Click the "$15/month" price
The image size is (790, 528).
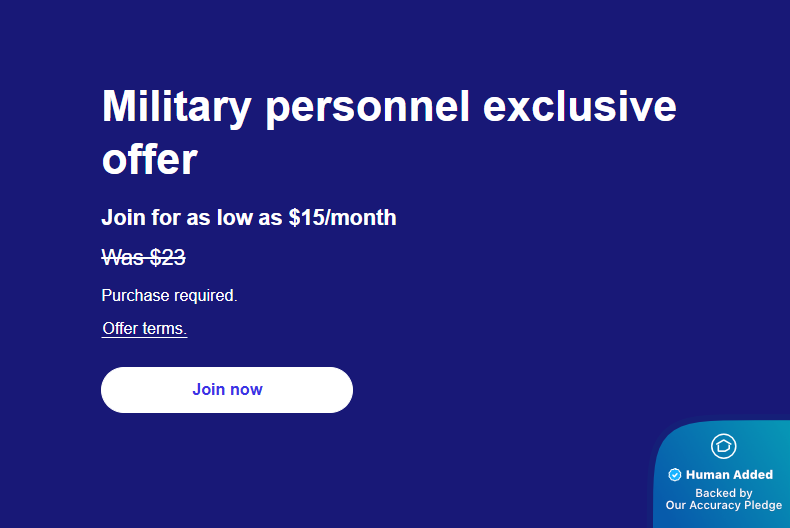coord(342,217)
